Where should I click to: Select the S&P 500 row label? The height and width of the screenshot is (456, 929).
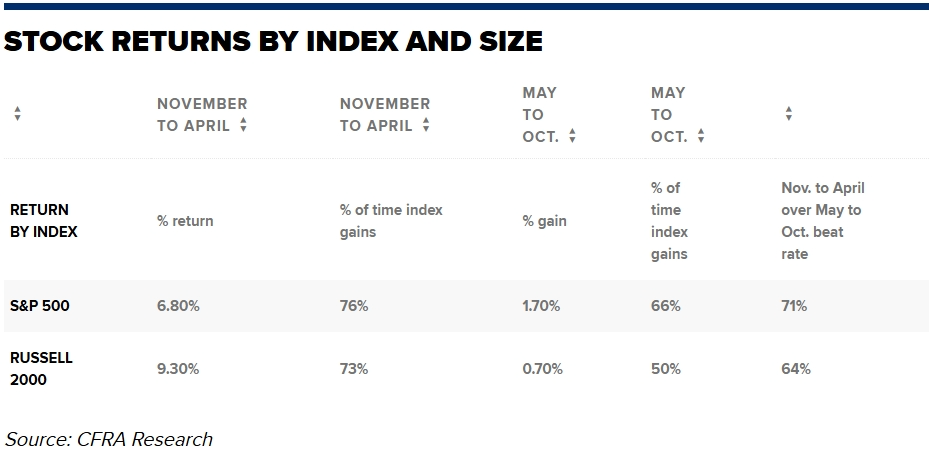point(40,306)
